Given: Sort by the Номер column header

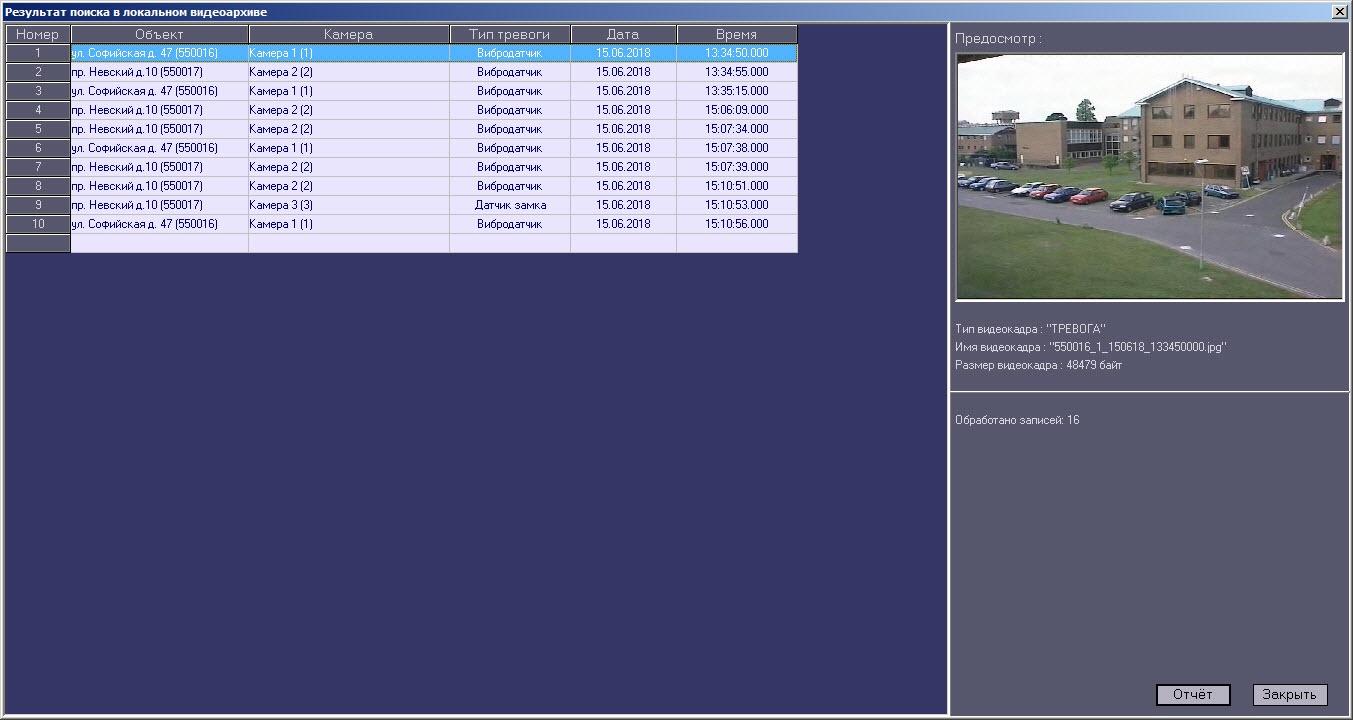Looking at the screenshot, I should pyautogui.click(x=38, y=34).
